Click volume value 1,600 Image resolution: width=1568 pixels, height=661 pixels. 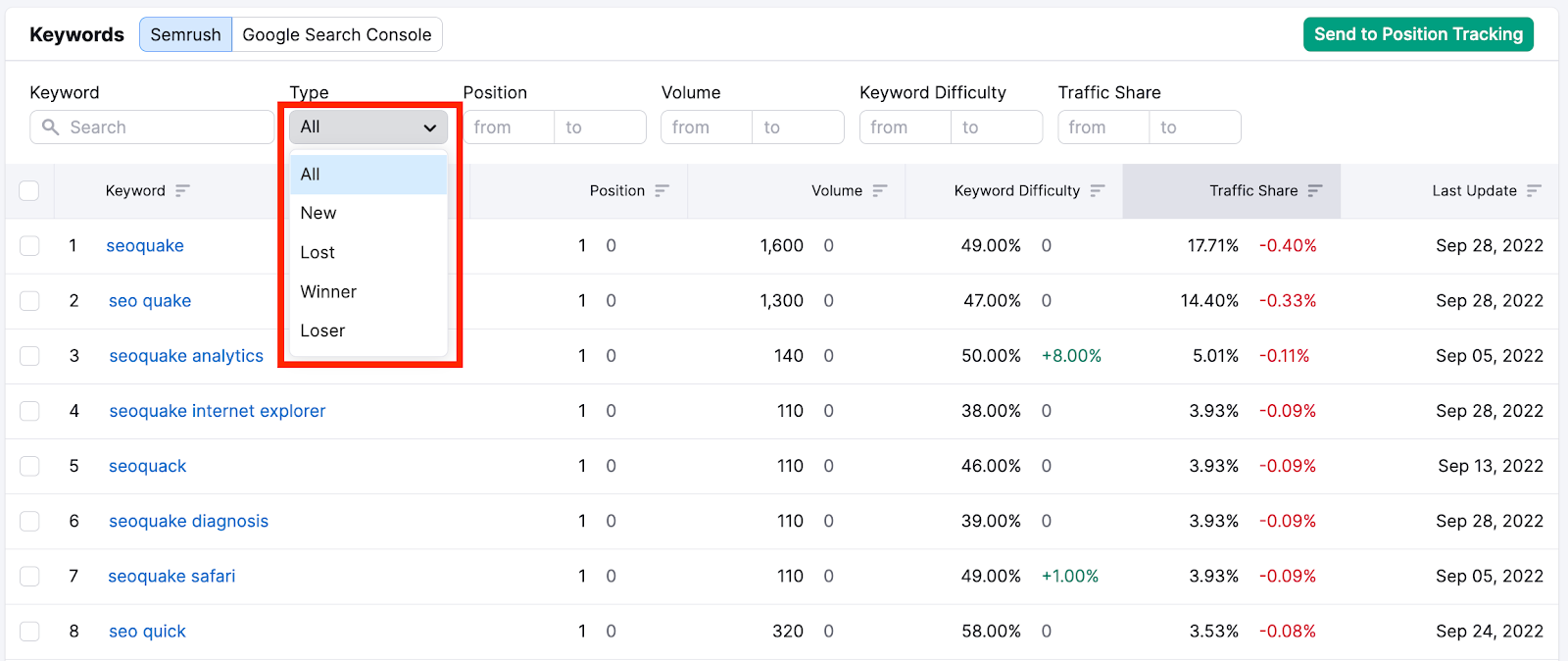(782, 245)
